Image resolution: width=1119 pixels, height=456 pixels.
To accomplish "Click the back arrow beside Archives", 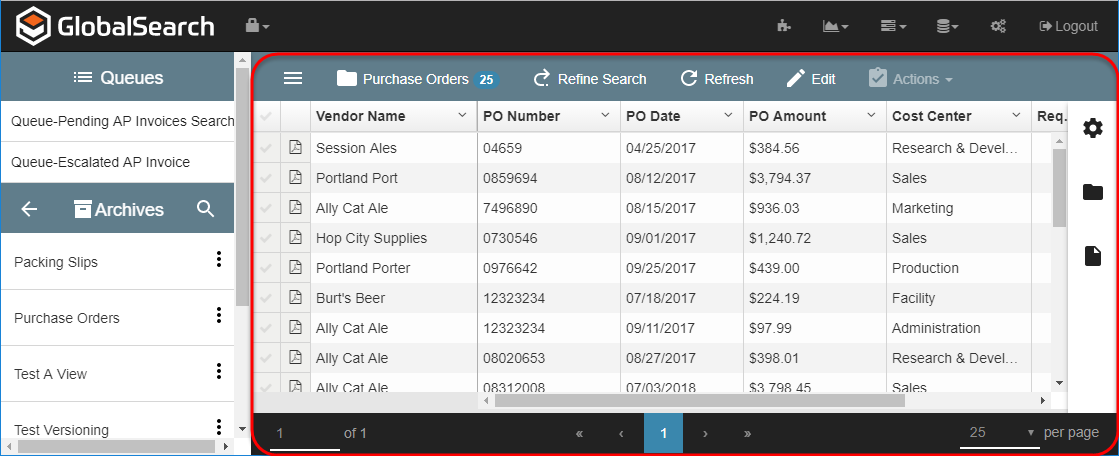I will (30, 209).
